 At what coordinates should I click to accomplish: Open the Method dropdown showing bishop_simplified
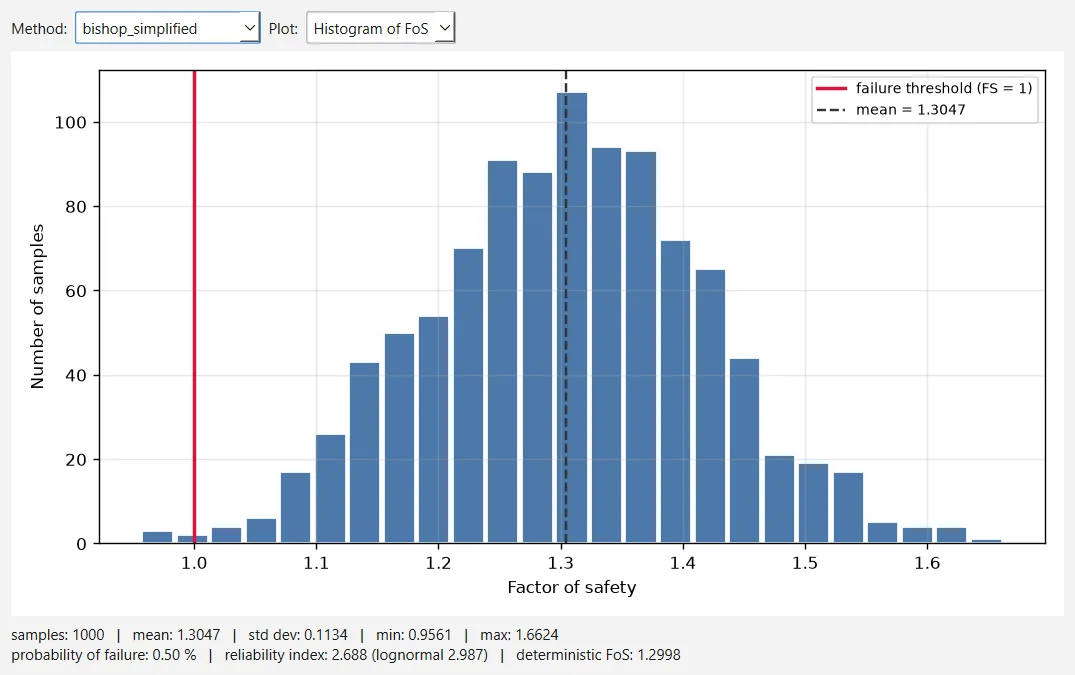click(167, 28)
